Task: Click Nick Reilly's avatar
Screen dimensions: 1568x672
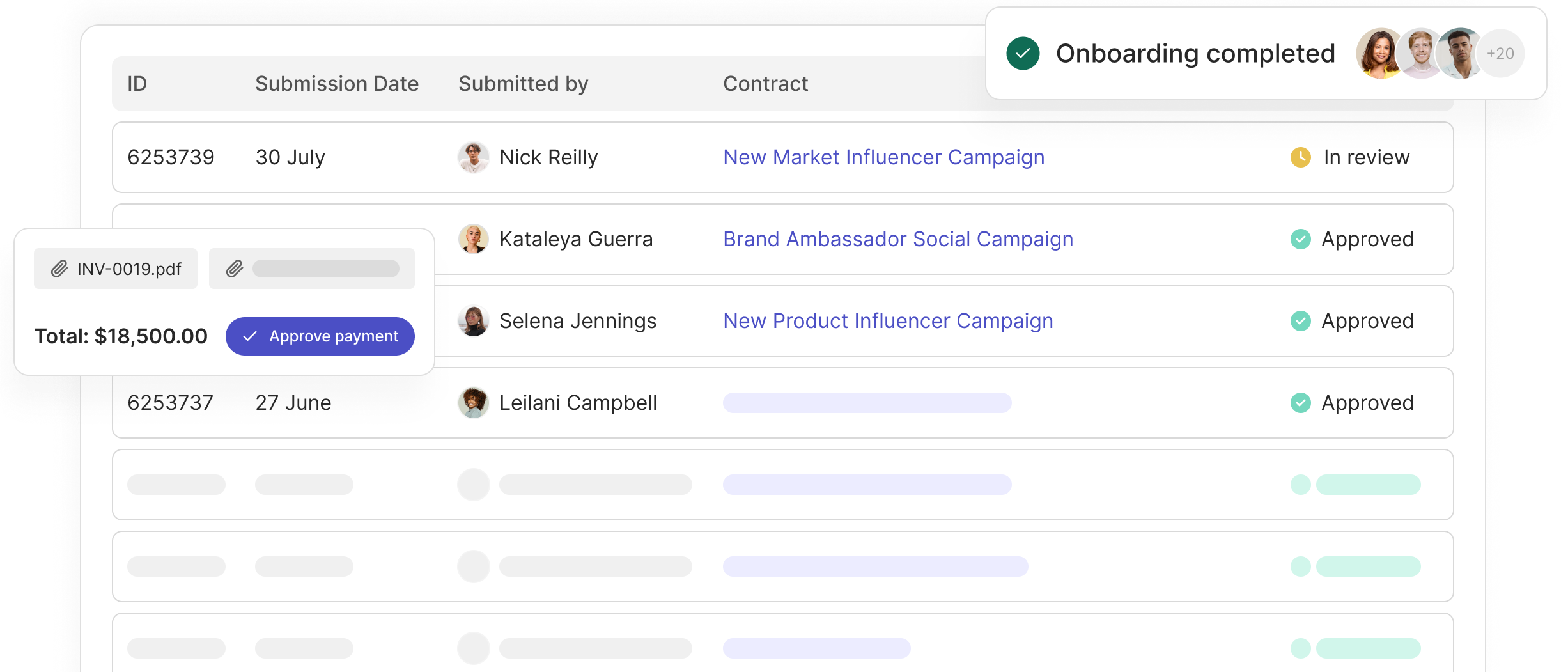Action: click(474, 157)
